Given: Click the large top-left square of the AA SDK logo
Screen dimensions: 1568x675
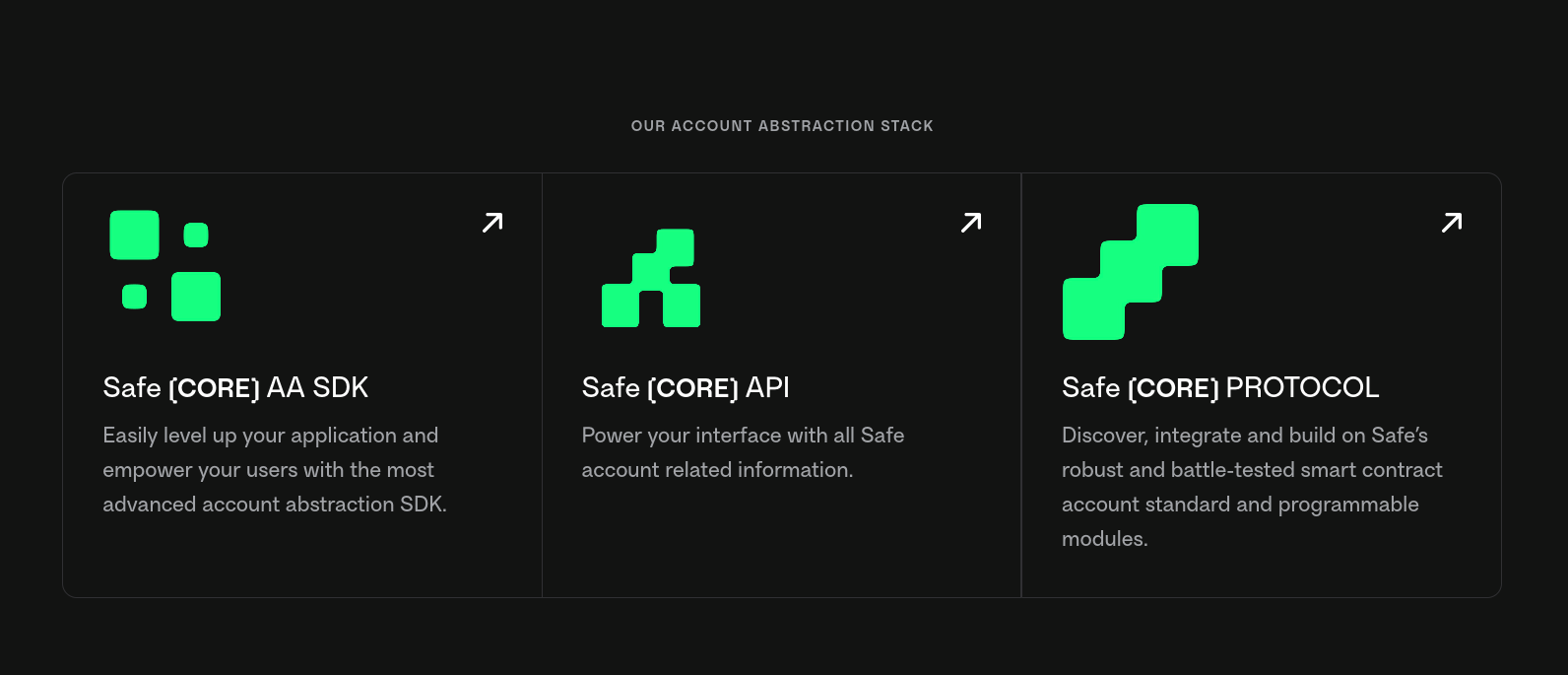Looking at the screenshot, I should pyautogui.click(x=134, y=235).
